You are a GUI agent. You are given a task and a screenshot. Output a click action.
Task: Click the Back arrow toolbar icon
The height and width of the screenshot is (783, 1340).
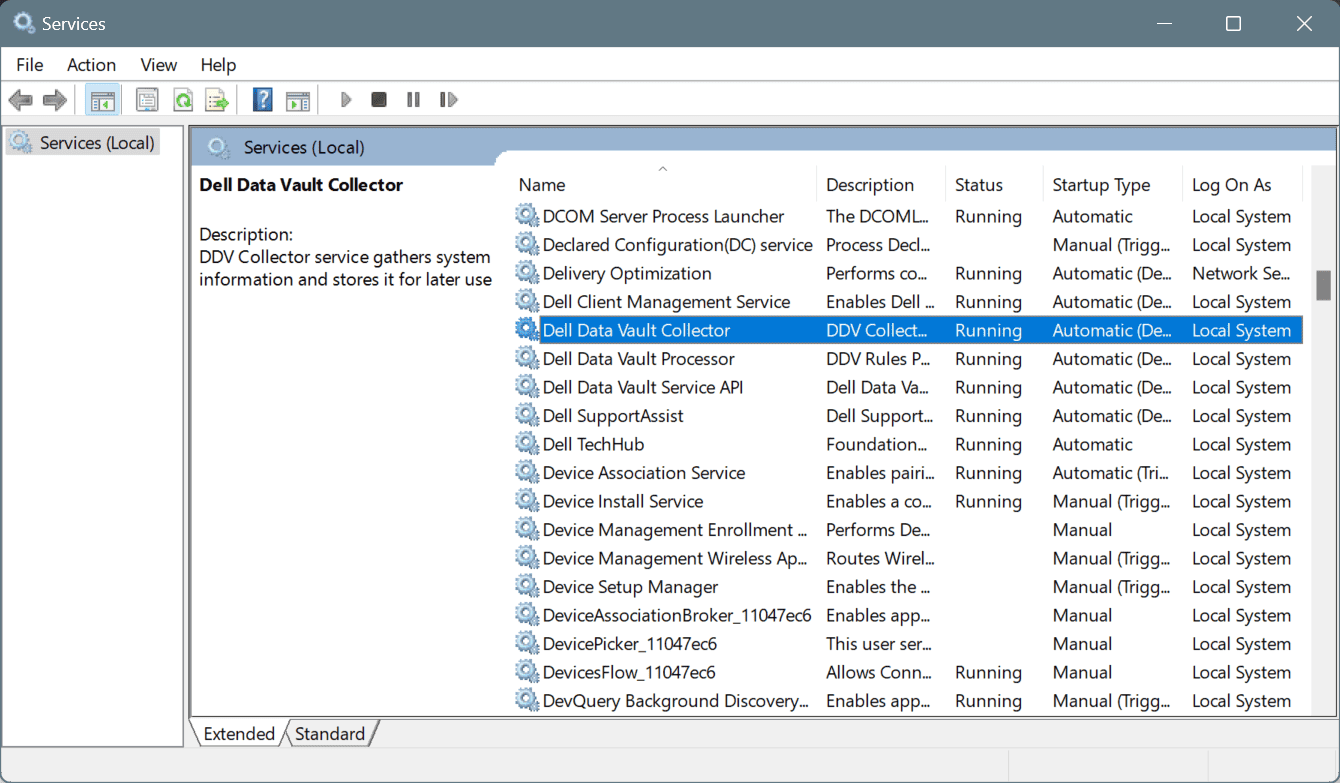click(x=21, y=100)
